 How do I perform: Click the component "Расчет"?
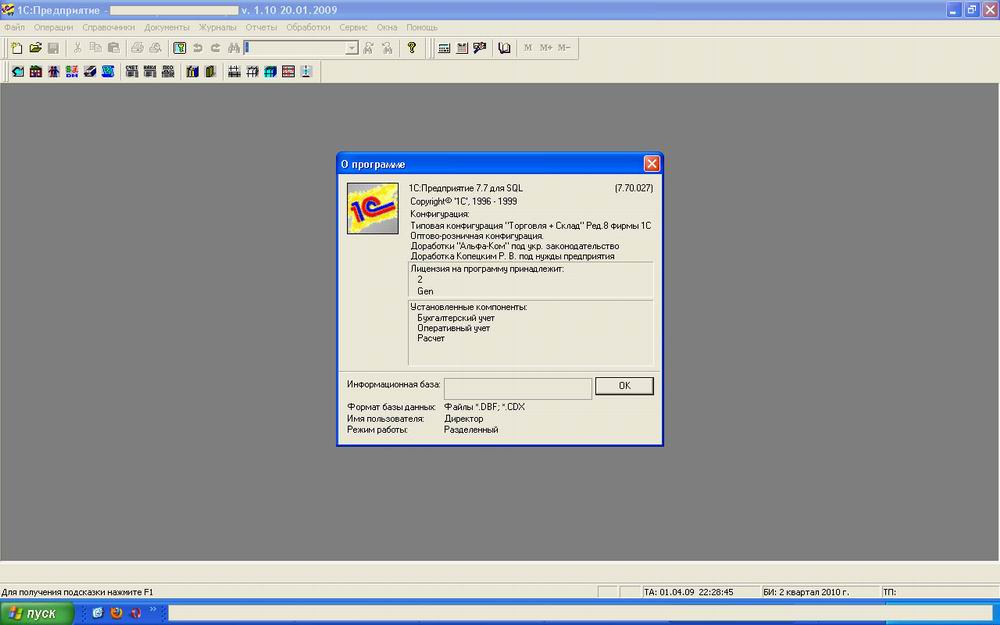tap(430, 338)
